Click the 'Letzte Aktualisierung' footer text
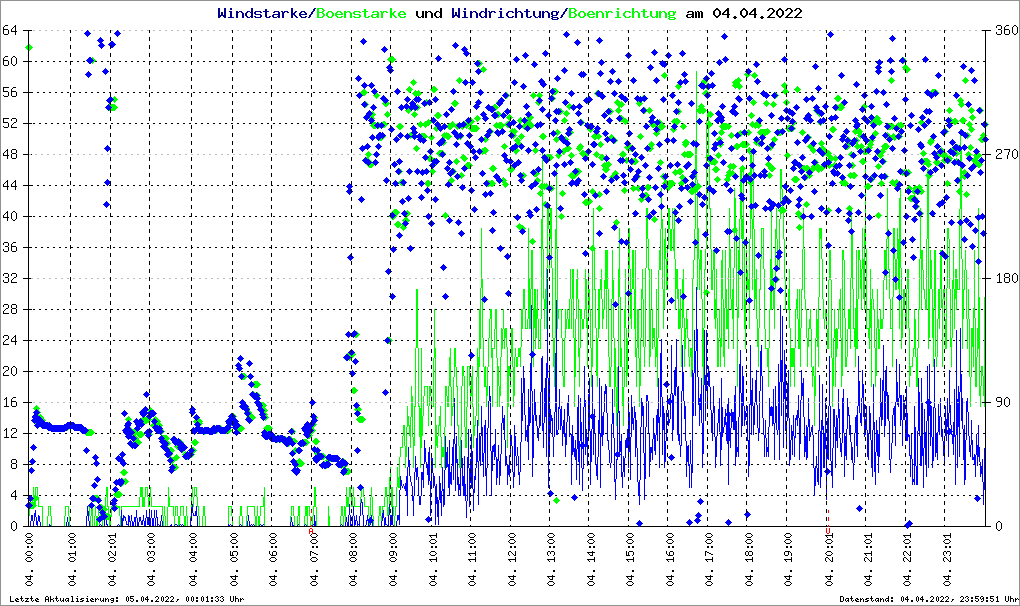 tap(126, 598)
